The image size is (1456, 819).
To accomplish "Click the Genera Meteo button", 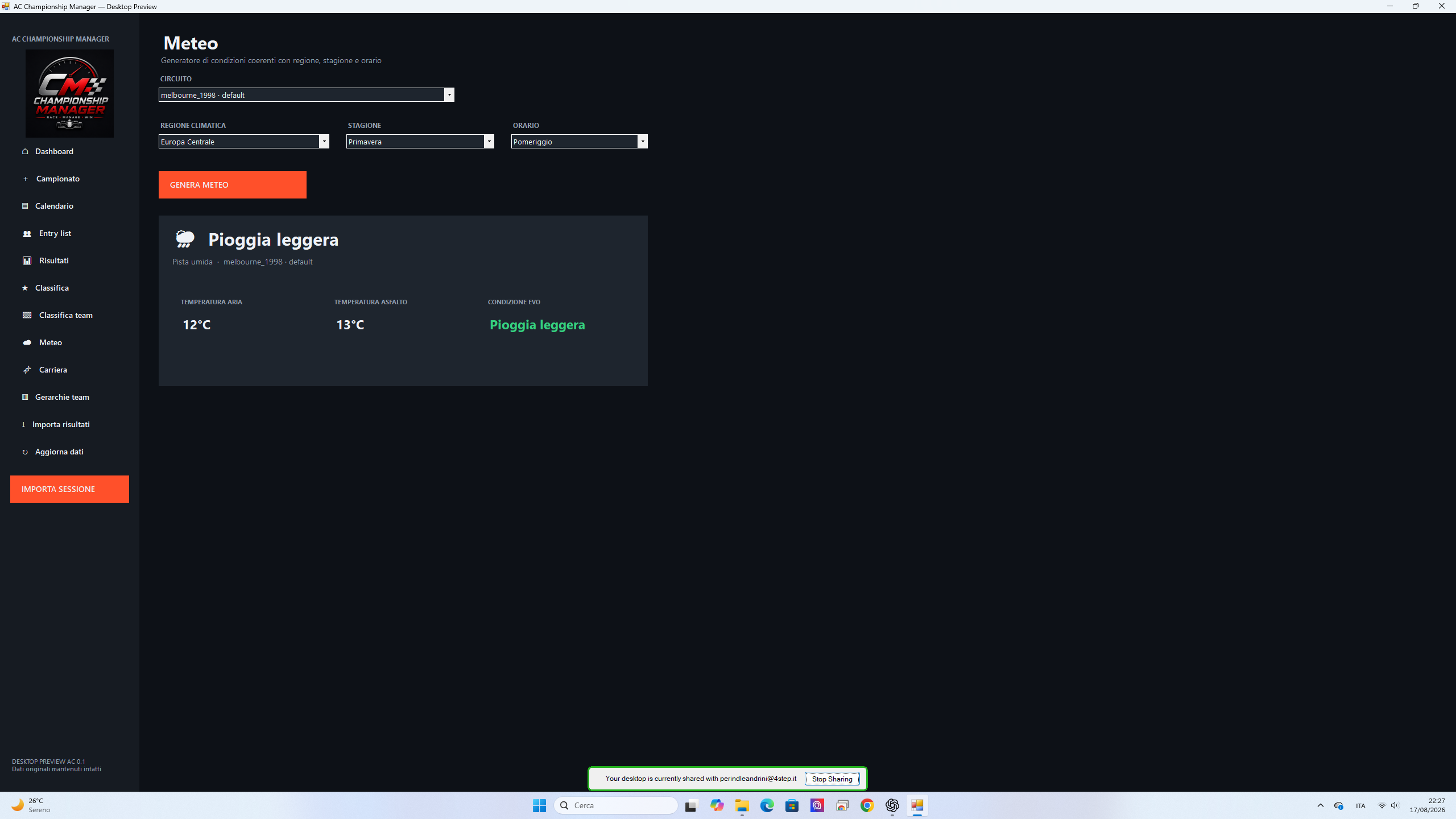I will (233, 185).
